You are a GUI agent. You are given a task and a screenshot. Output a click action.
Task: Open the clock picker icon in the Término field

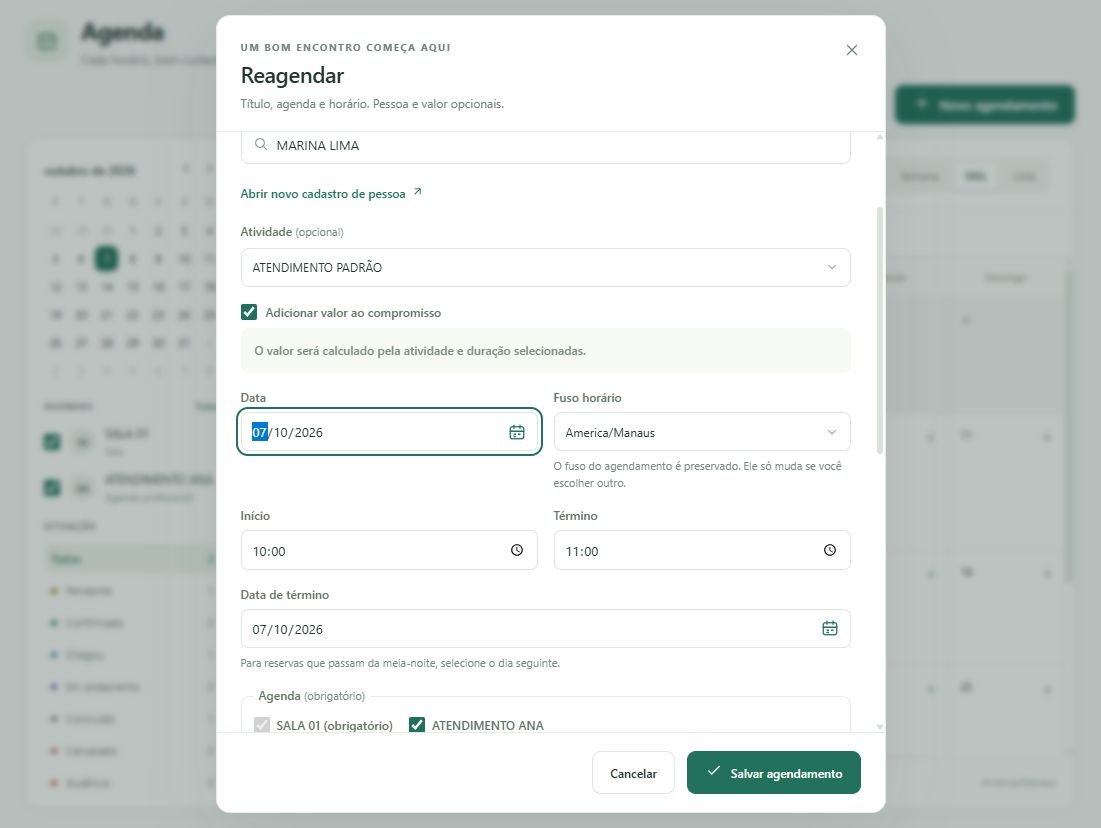click(x=829, y=550)
